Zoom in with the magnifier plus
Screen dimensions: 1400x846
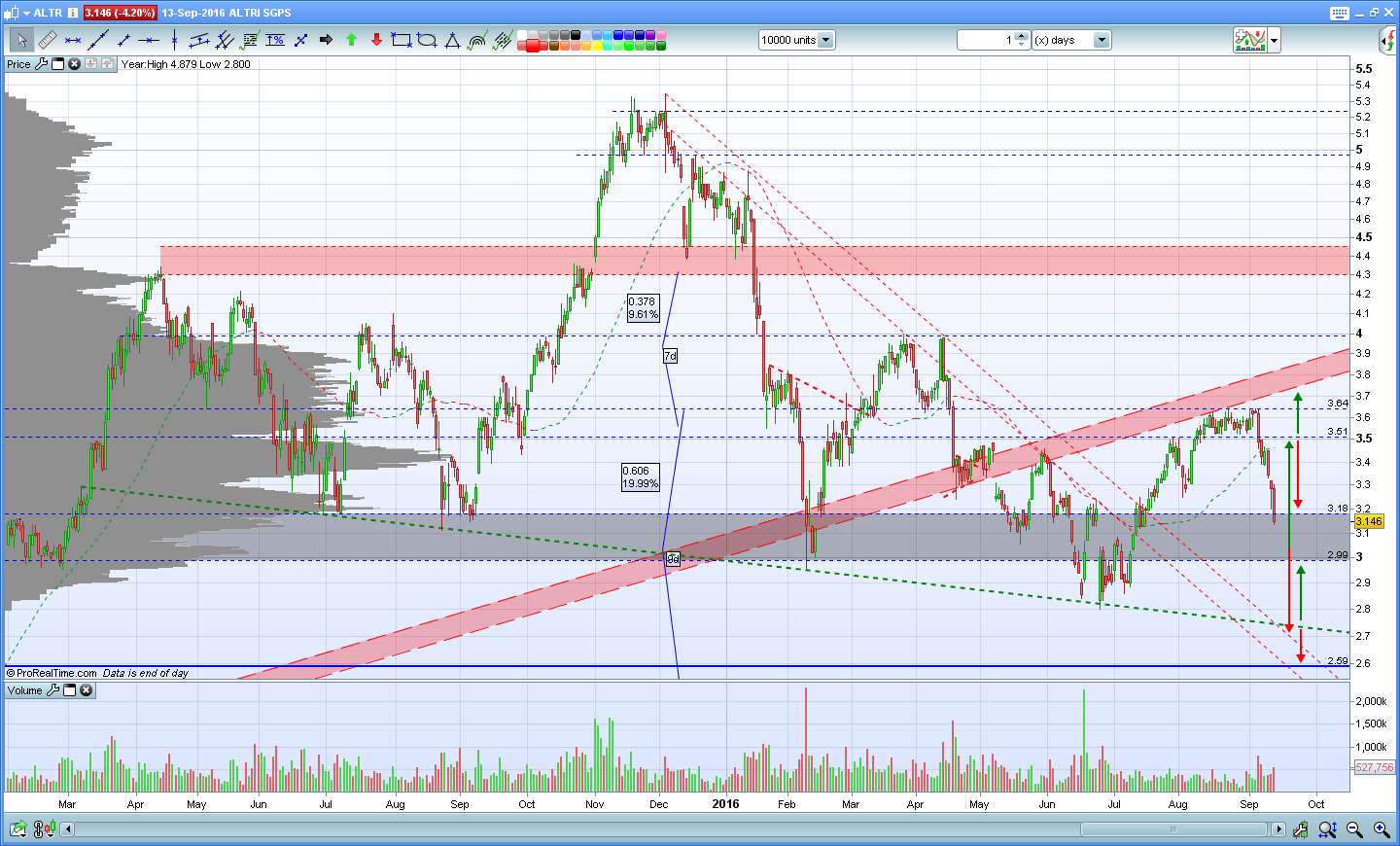[x=1382, y=829]
